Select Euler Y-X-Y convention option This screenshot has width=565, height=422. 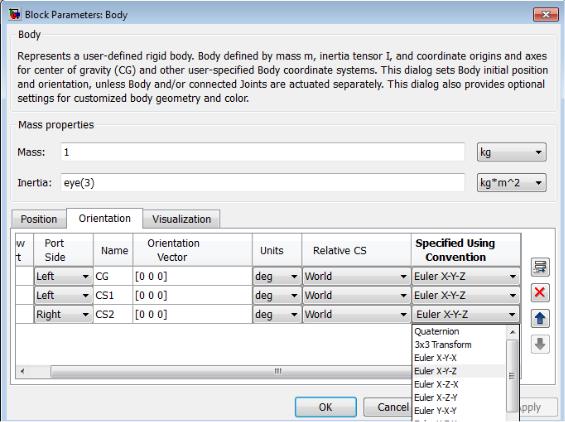tap(459, 410)
